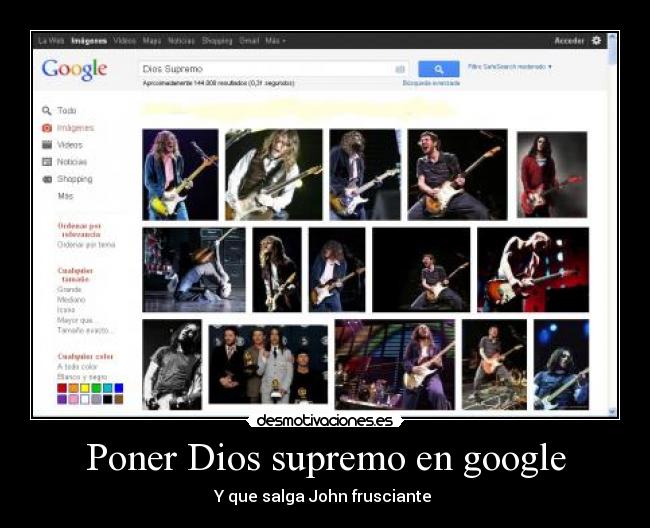Click the Acceder sign-in link
The image size is (650, 528).
tap(569, 41)
